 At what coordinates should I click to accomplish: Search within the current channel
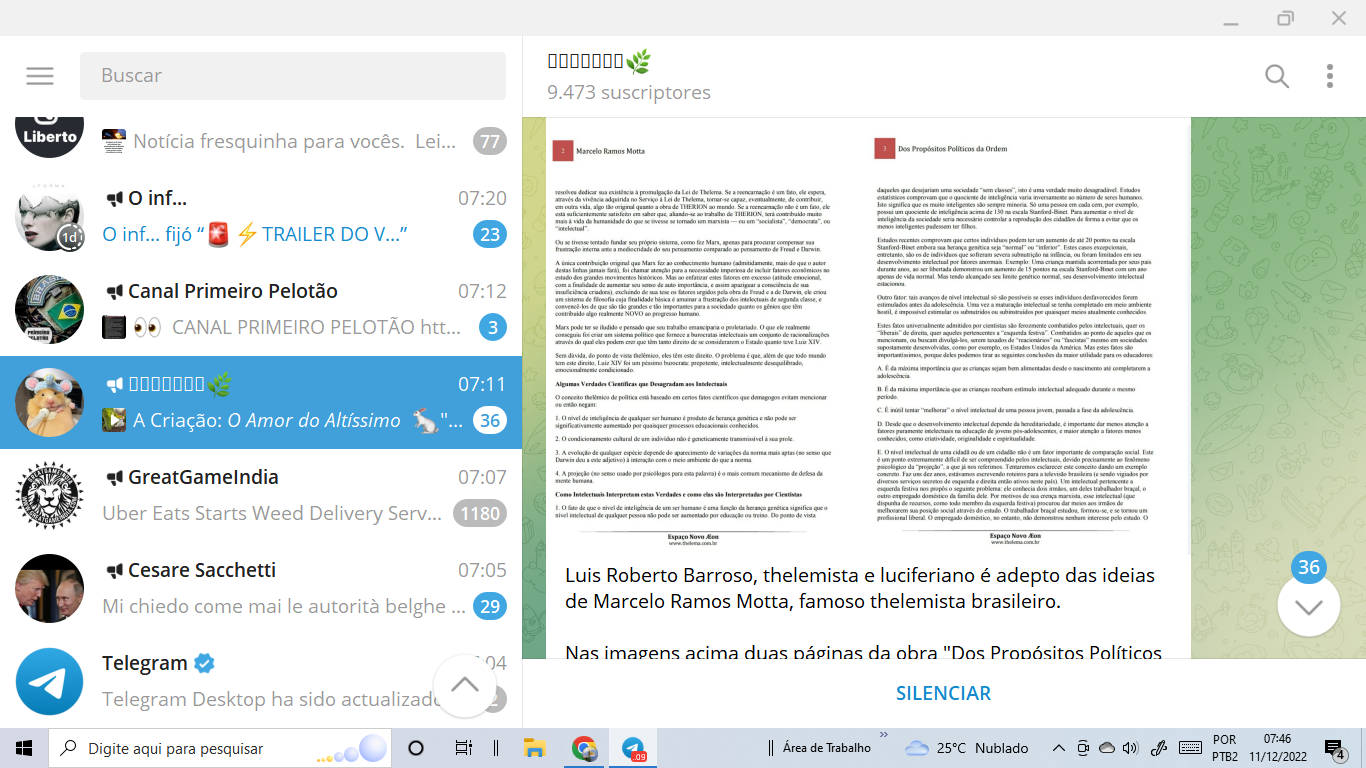coord(1277,76)
